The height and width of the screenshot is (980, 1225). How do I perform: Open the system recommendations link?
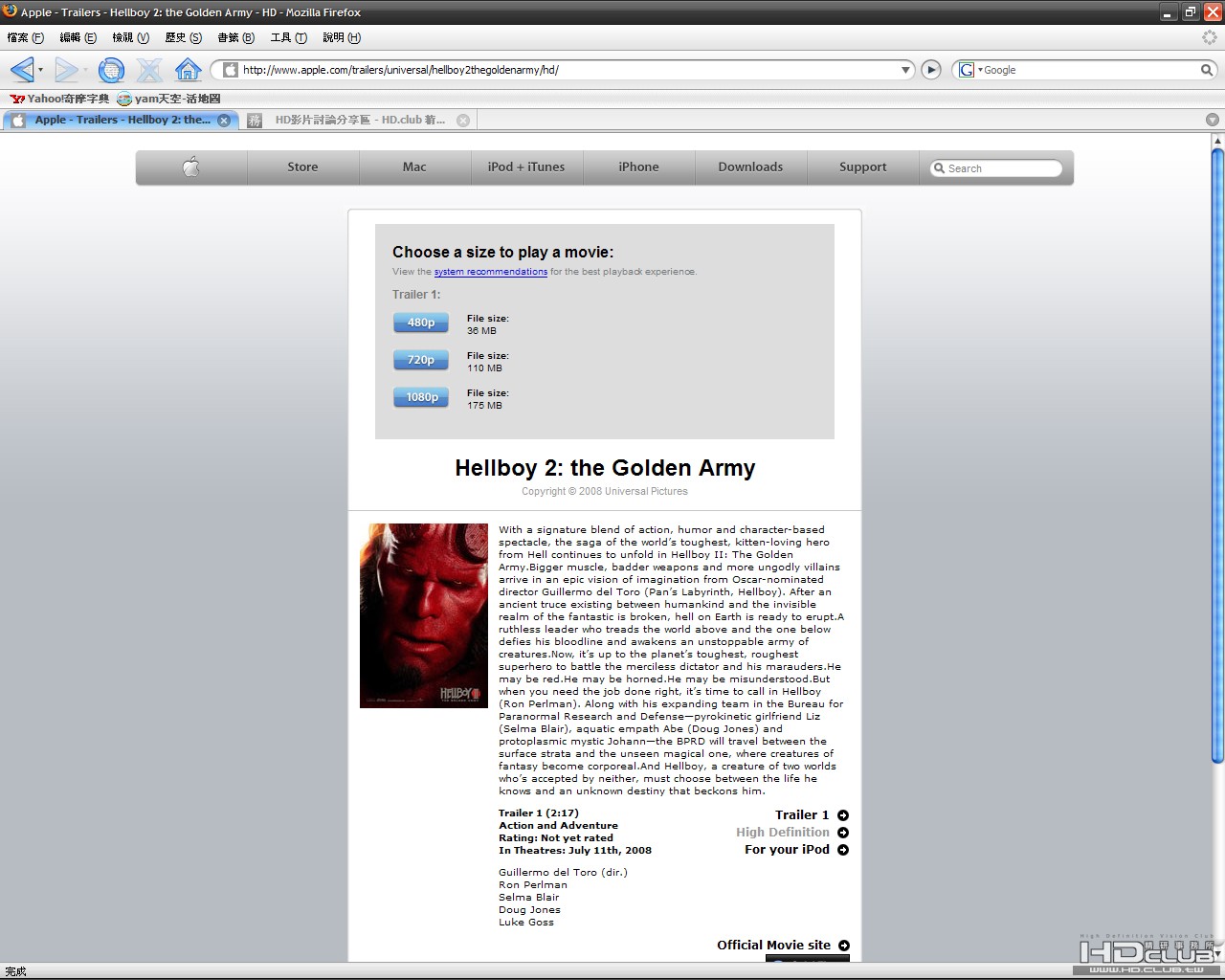tap(491, 272)
